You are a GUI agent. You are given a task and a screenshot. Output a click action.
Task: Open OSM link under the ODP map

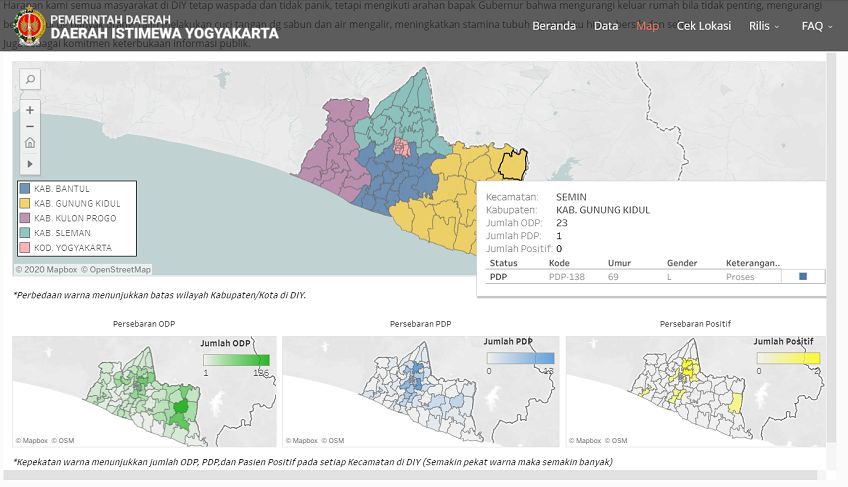click(63, 440)
